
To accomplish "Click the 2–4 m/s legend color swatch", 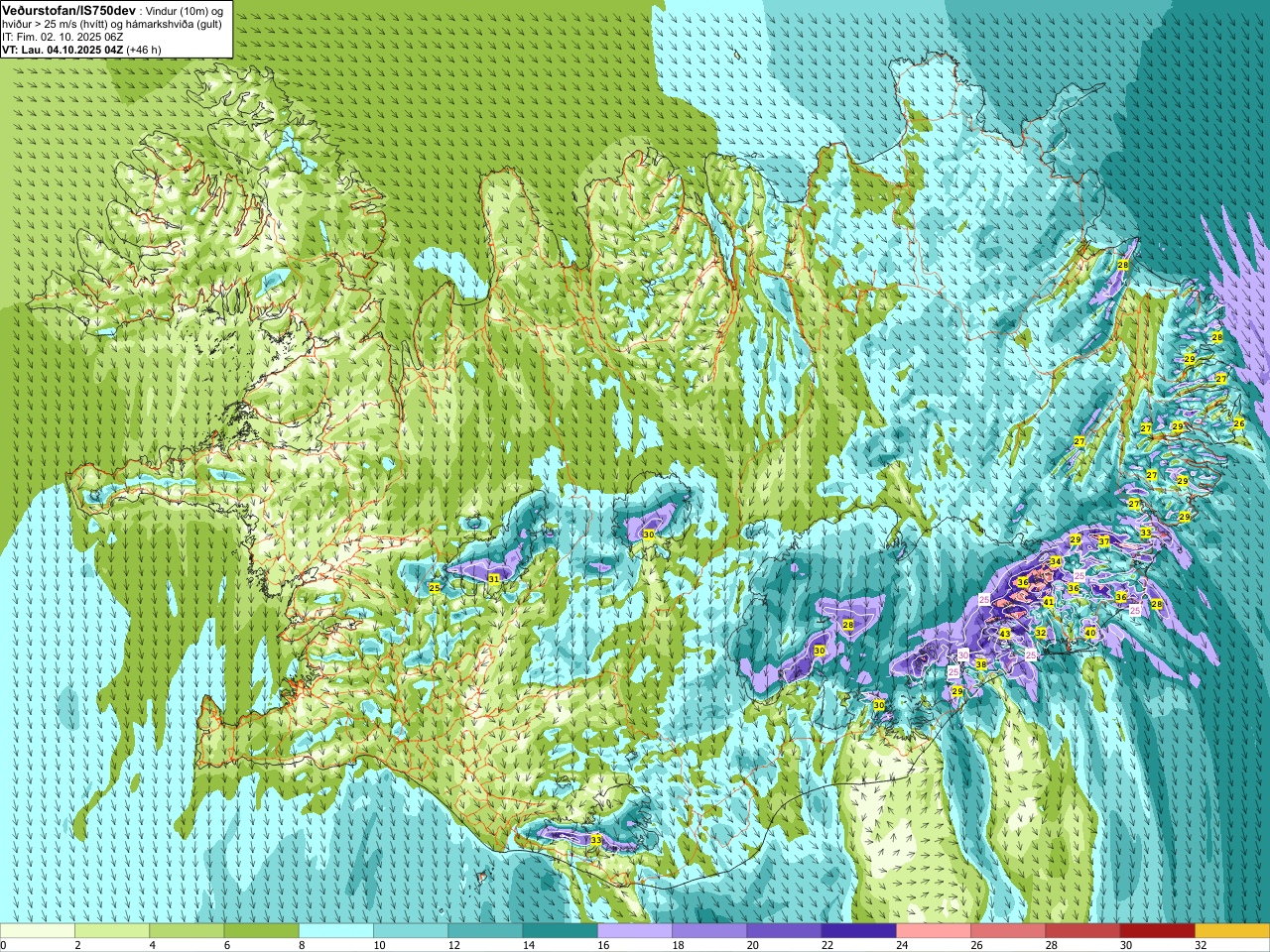I will (x=112, y=931).
